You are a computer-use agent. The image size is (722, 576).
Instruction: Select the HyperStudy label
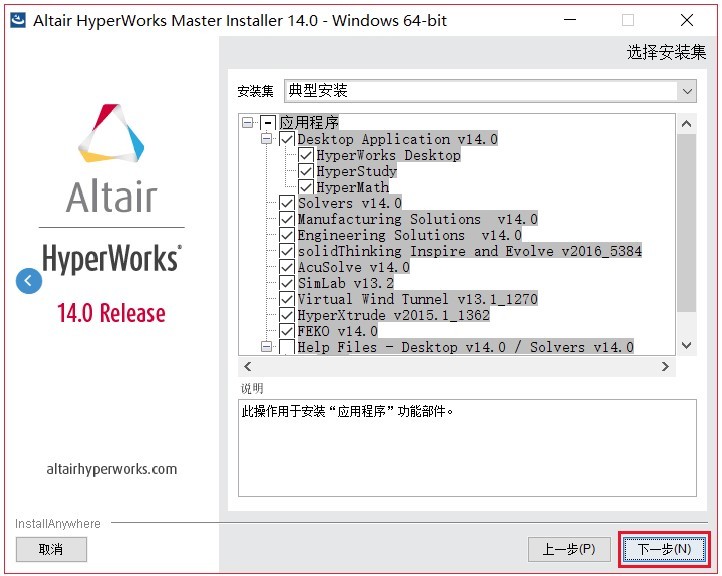pyautogui.click(x=356, y=171)
